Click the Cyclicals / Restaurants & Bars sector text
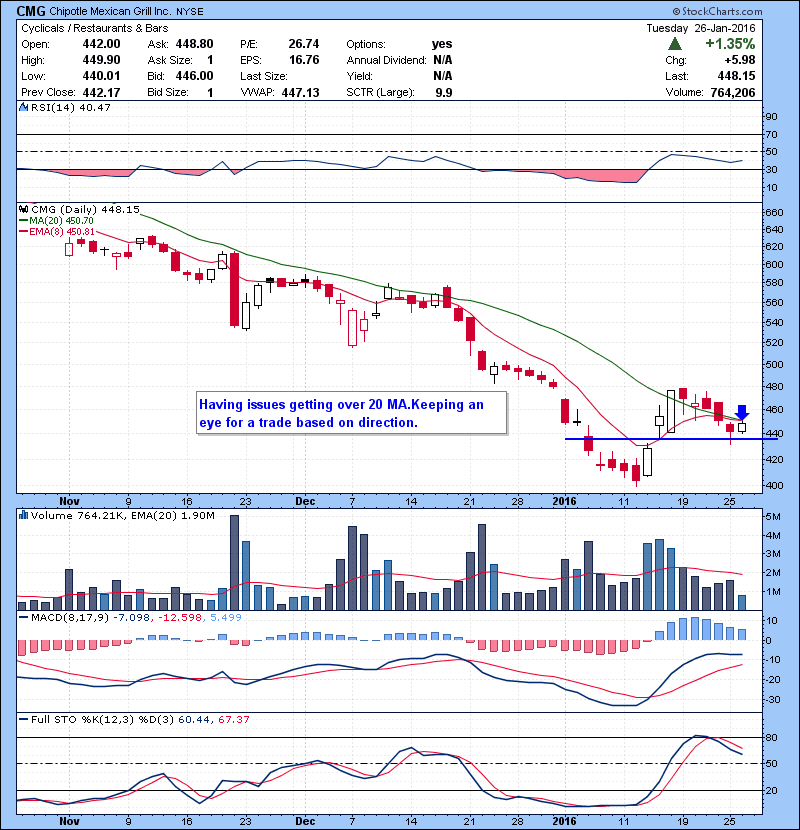The image size is (800, 830). point(95,29)
